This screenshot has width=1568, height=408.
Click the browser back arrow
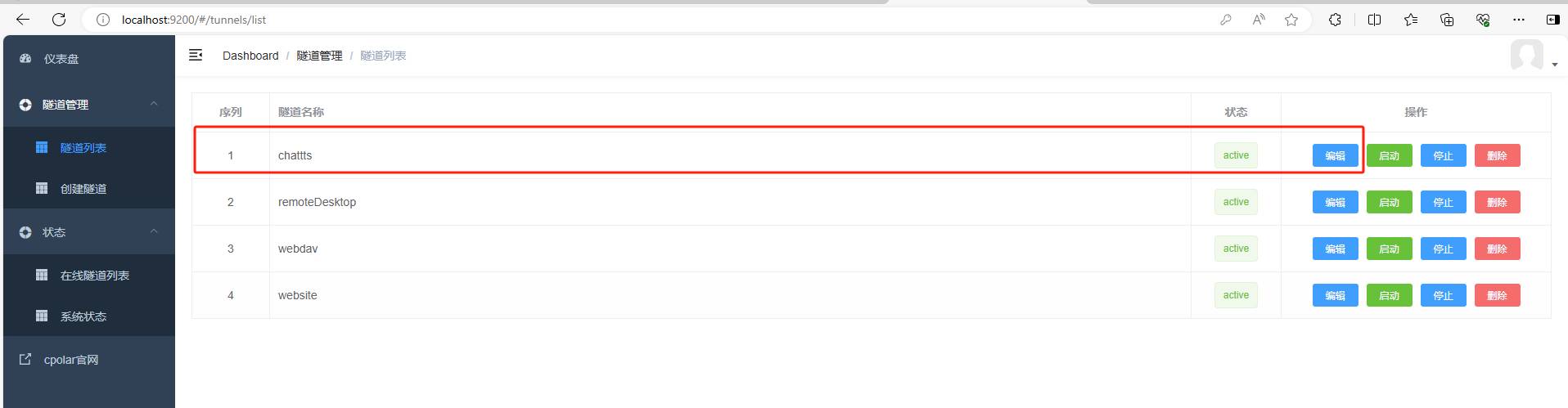tap(23, 20)
